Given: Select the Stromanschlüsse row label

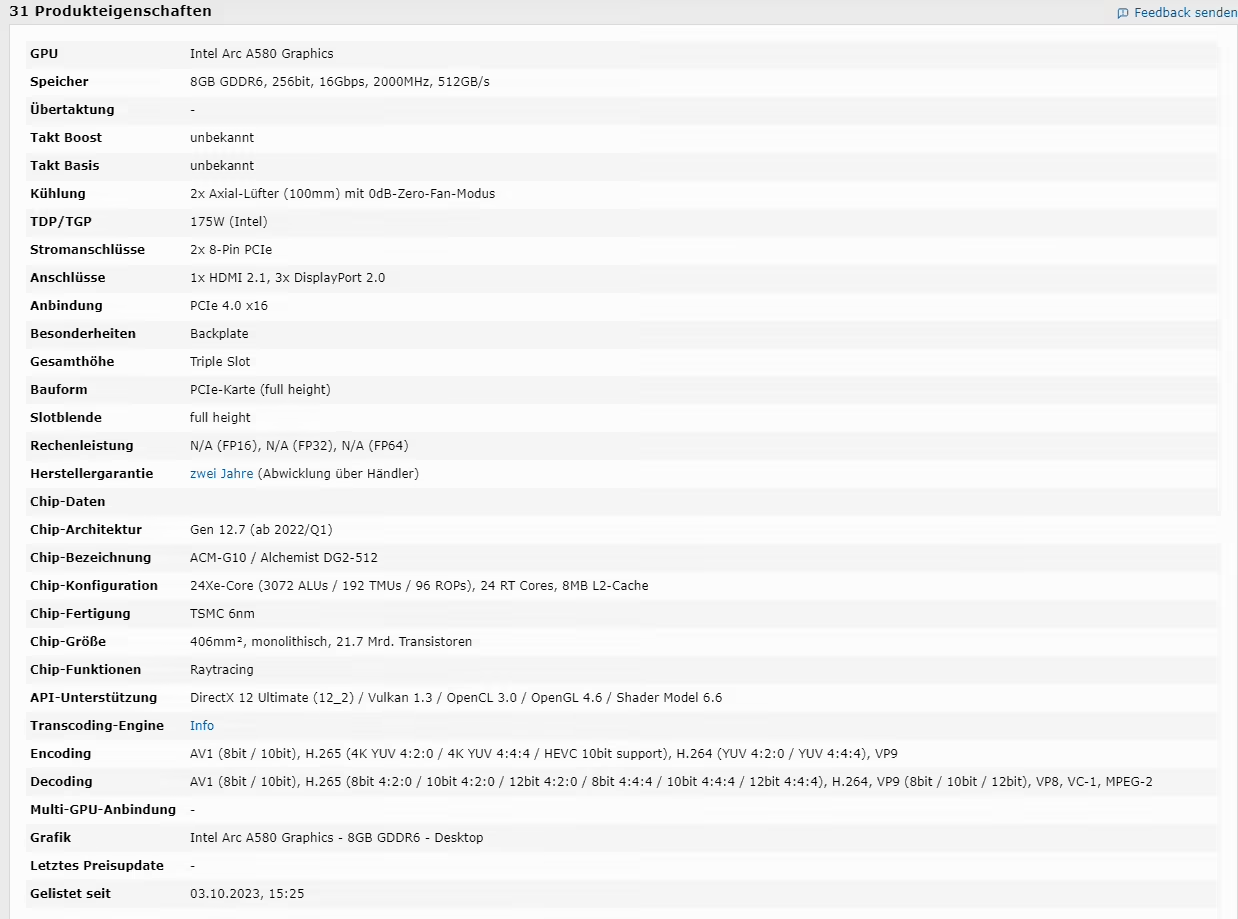Looking at the screenshot, I should click(87, 249).
